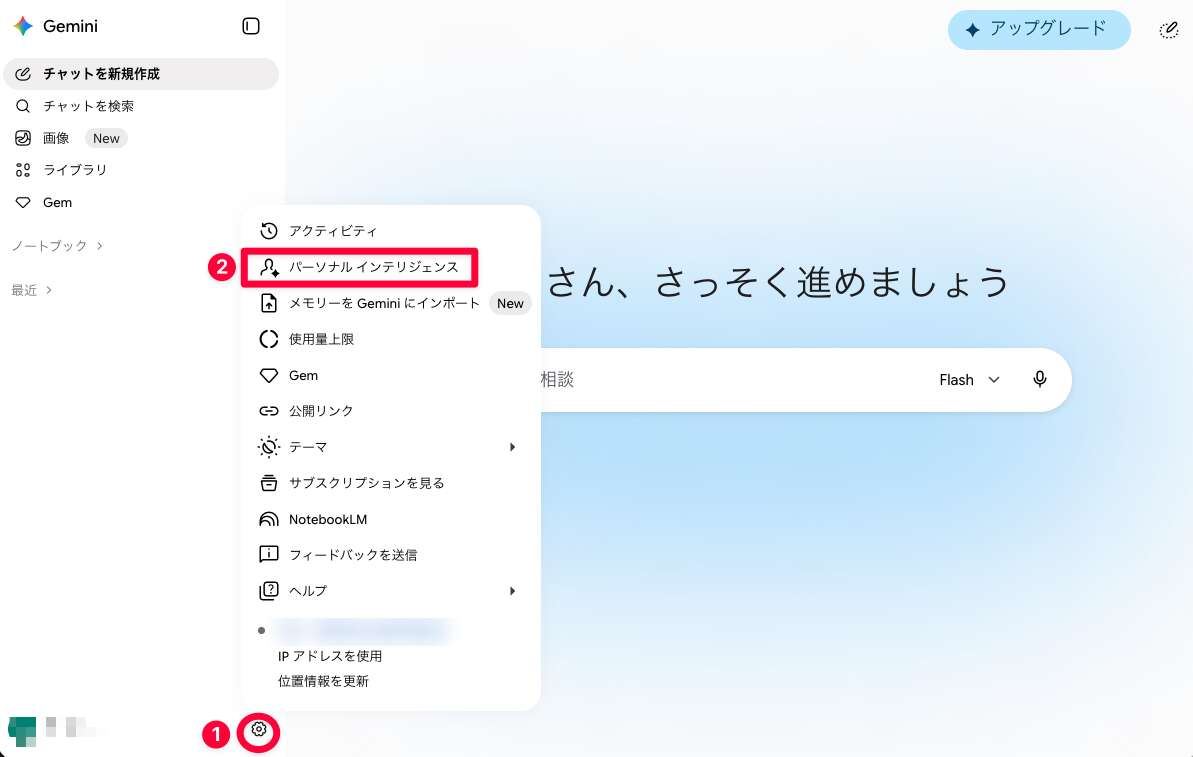Viewport: 1193px width, 757px height.
Task: Expand the テーマ submenu arrow
Action: point(512,447)
